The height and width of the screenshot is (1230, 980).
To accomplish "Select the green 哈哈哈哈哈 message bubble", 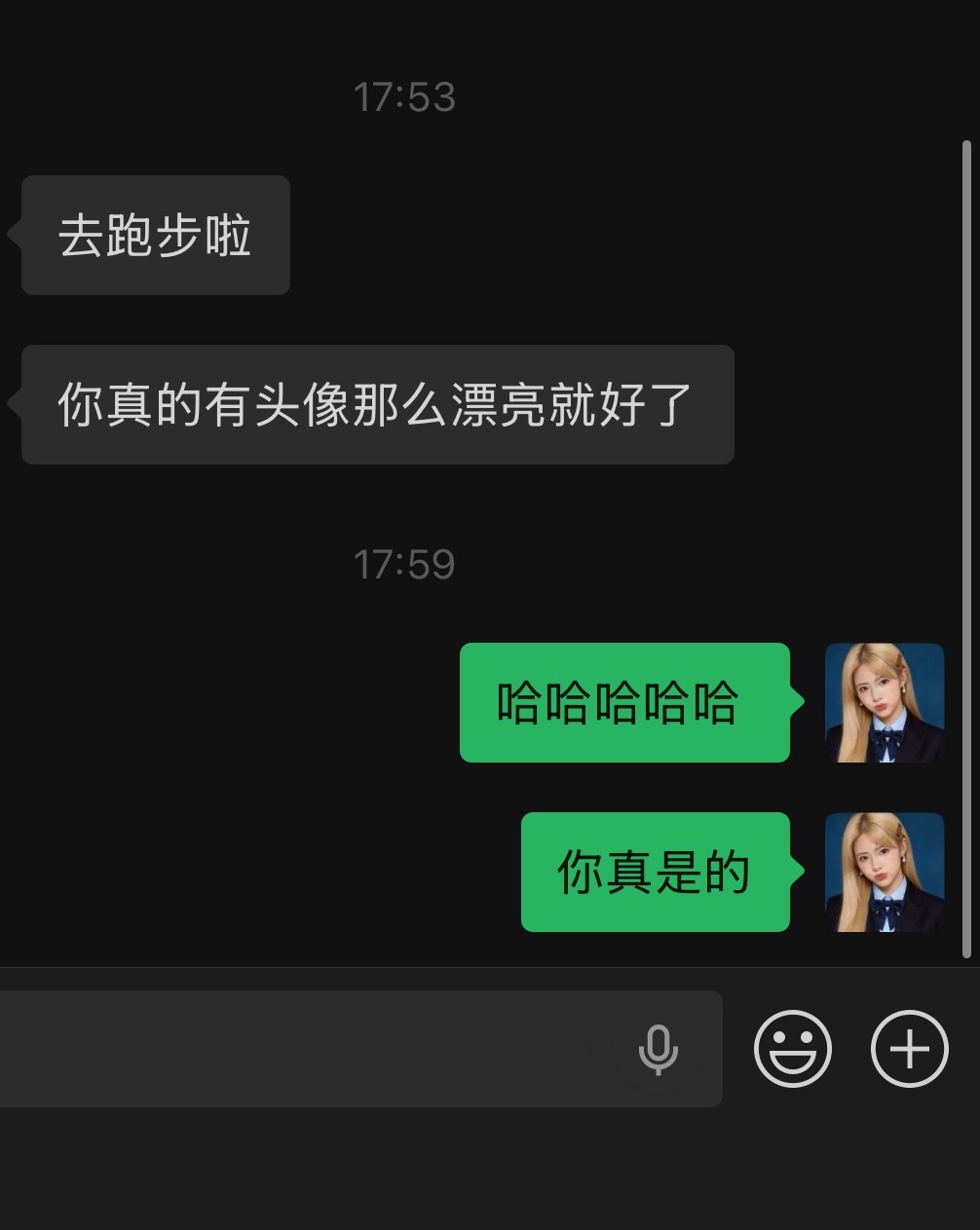I will (624, 702).
